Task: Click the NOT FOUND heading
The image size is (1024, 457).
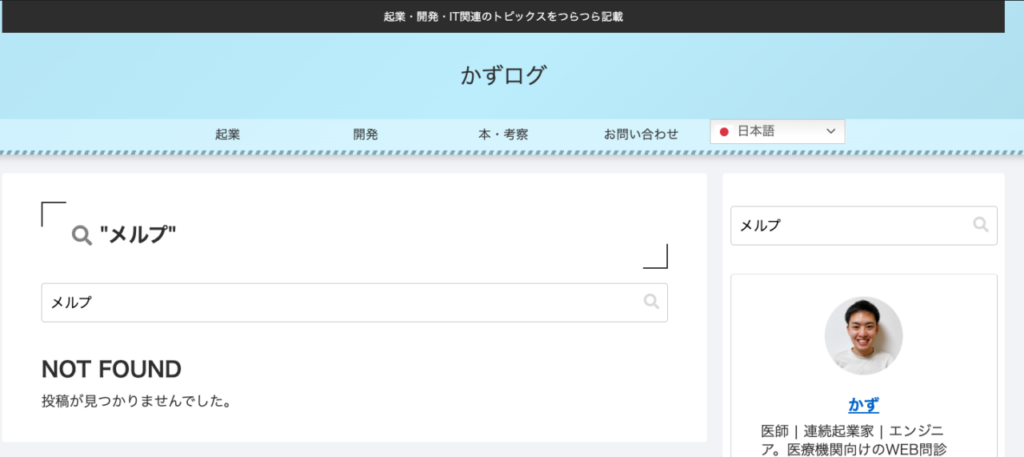Action: (111, 370)
